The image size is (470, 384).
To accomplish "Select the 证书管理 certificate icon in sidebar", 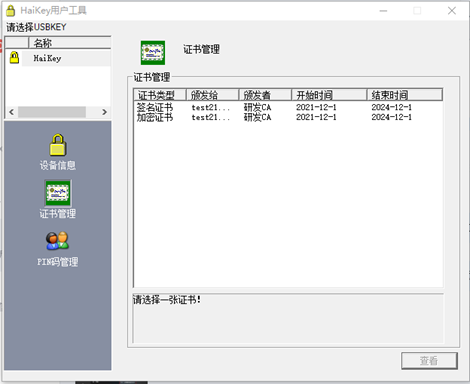I will 58,193.
